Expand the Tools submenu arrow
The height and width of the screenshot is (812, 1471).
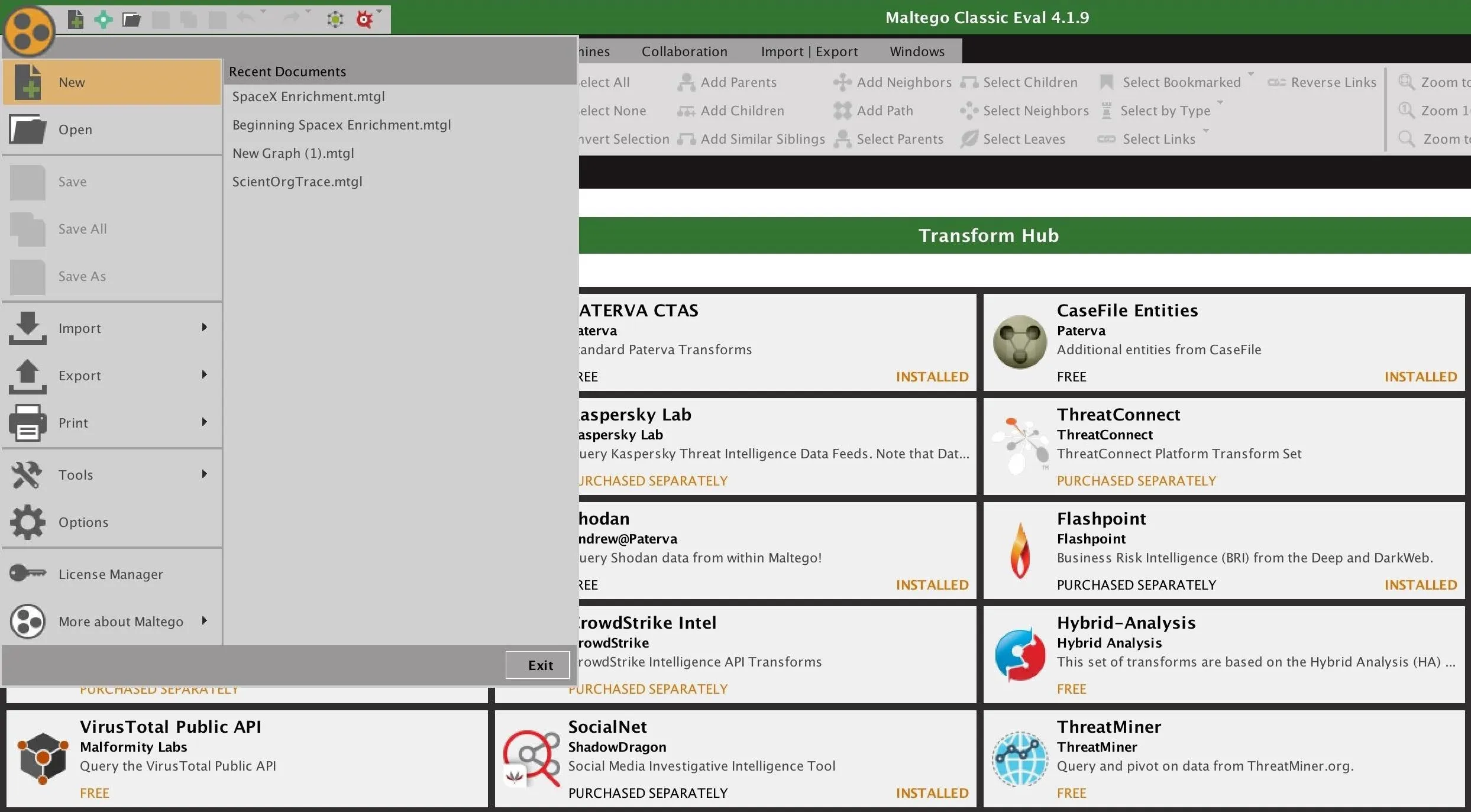click(x=204, y=474)
